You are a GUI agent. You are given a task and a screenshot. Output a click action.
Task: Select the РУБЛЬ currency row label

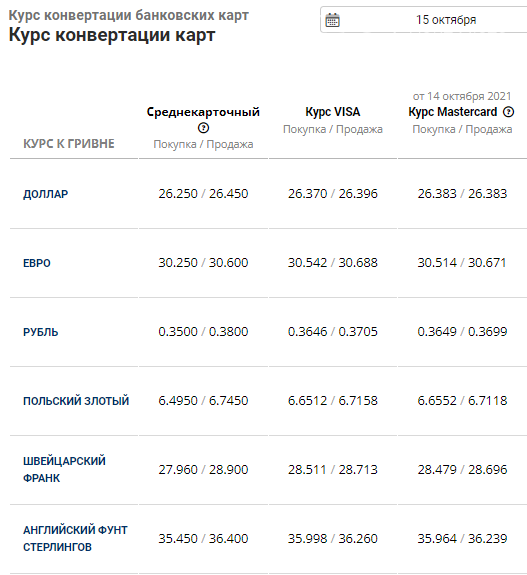pos(41,332)
